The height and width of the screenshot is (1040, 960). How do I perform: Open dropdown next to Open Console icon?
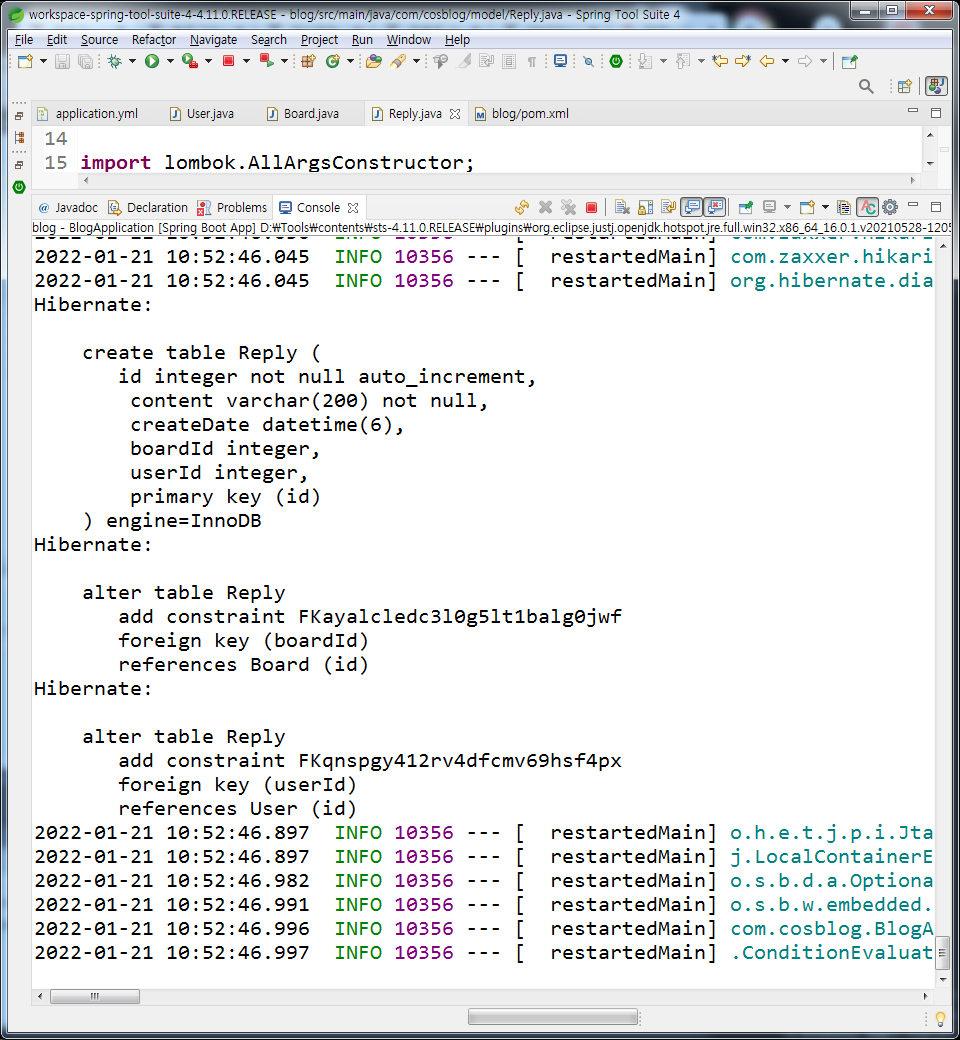point(825,208)
